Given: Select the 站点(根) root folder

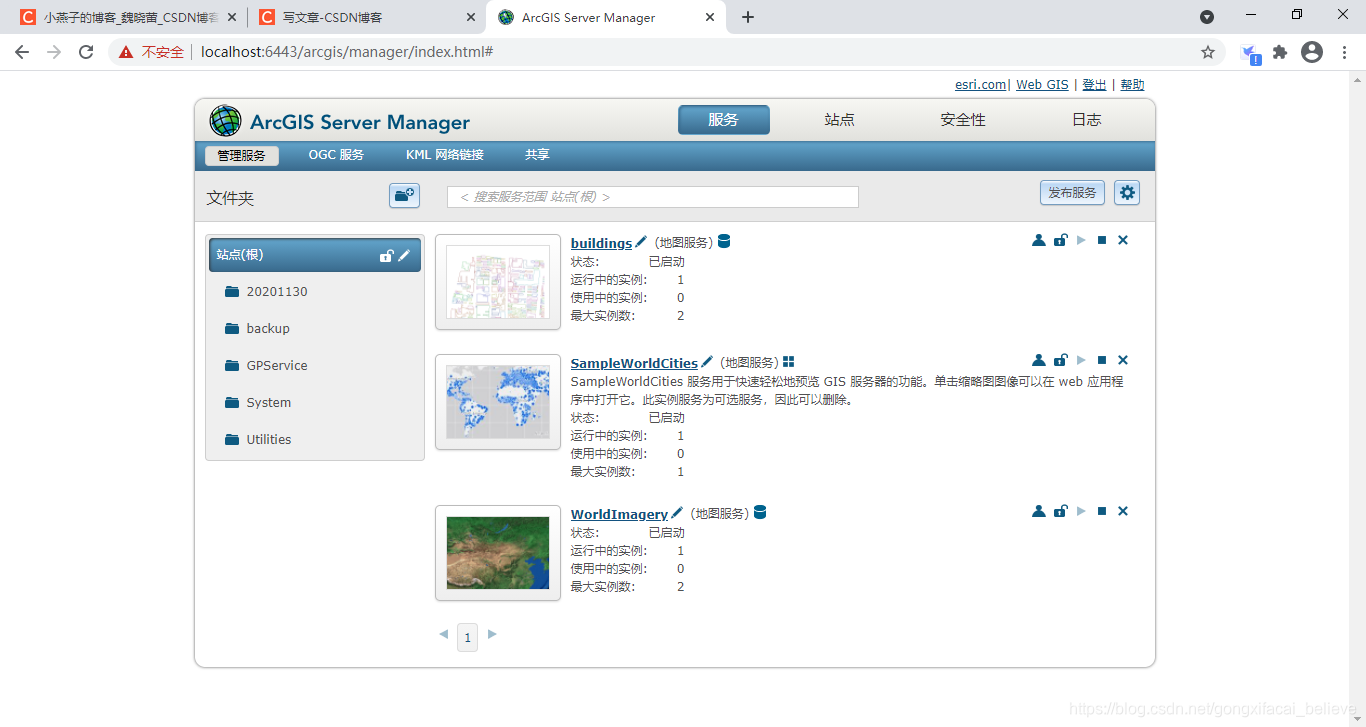Looking at the screenshot, I should (x=315, y=255).
